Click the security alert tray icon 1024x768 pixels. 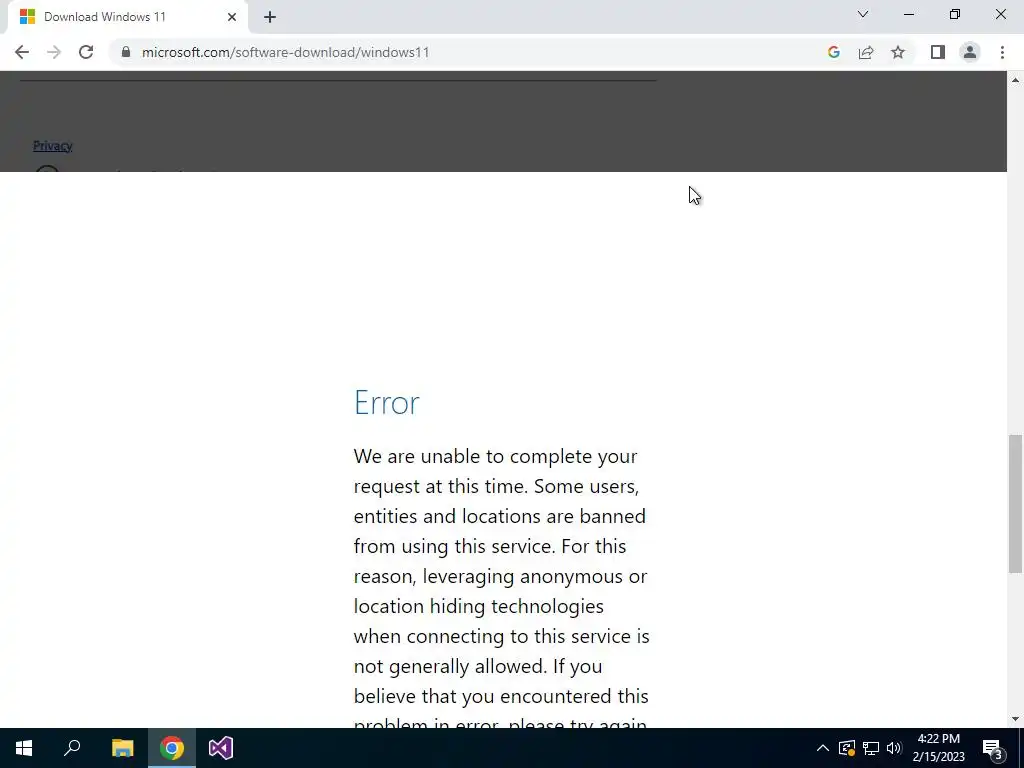[847, 748]
